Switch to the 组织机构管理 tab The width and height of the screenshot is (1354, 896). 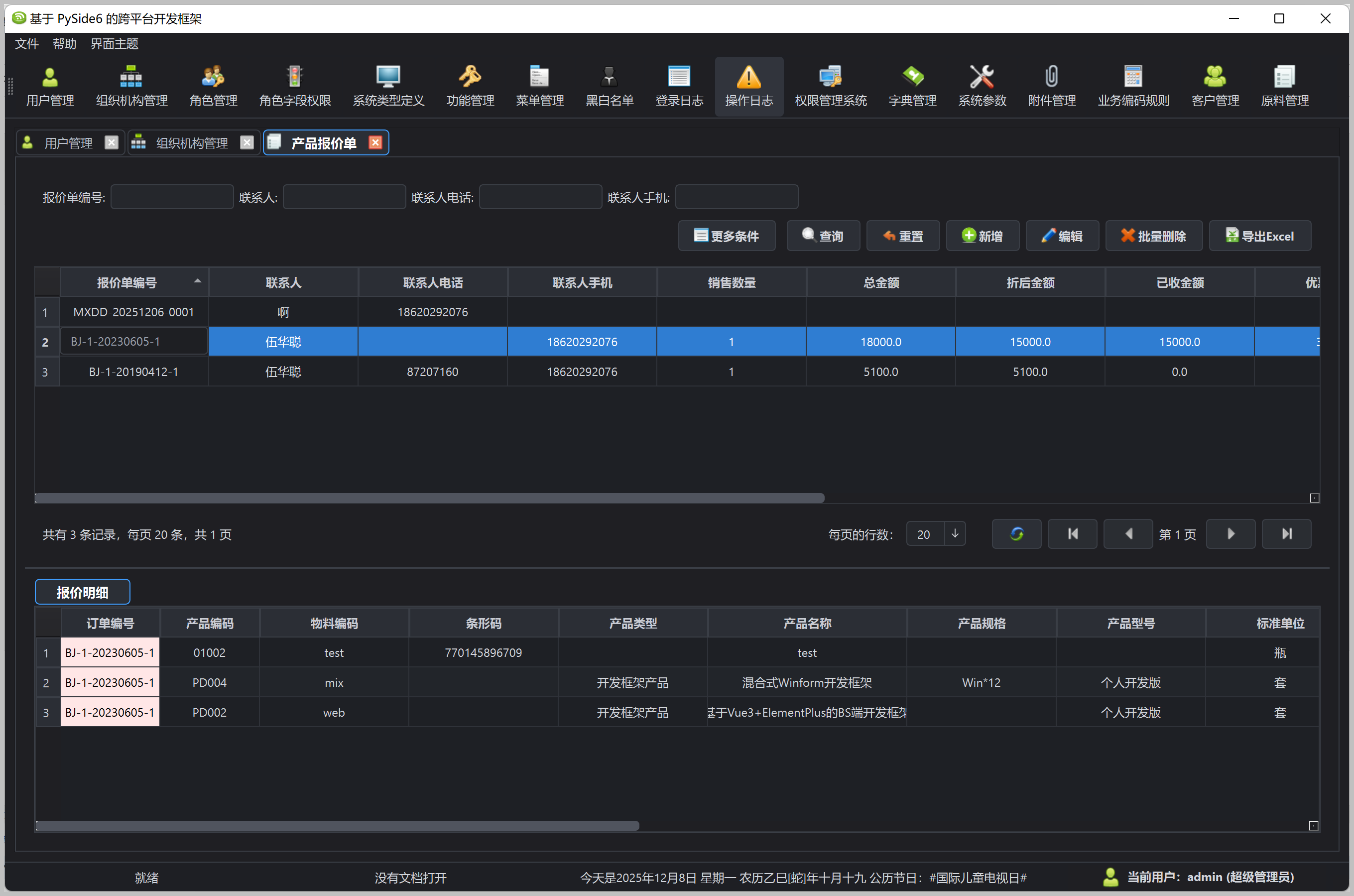(191, 143)
